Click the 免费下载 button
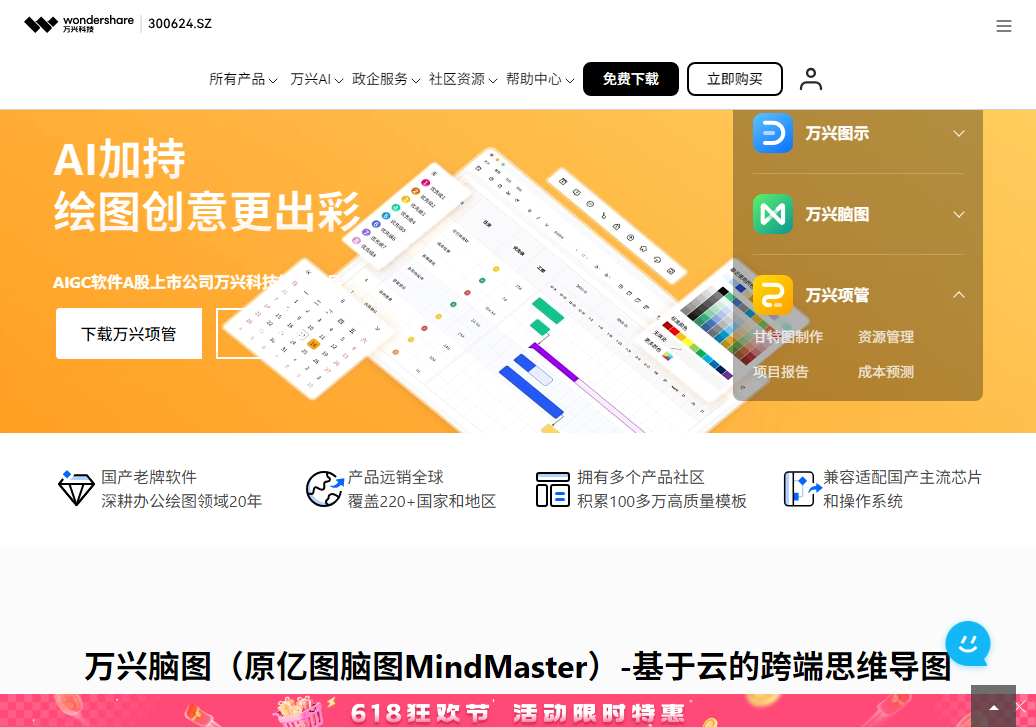1036x727 pixels. pyautogui.click(x=630, y=79)
